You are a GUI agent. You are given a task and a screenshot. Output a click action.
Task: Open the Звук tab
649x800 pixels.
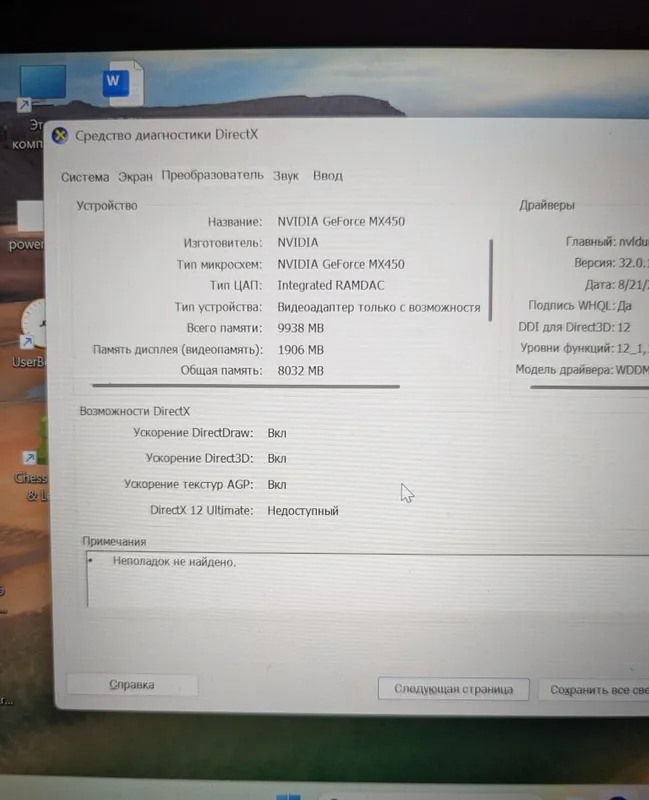[x=286, y=176]
